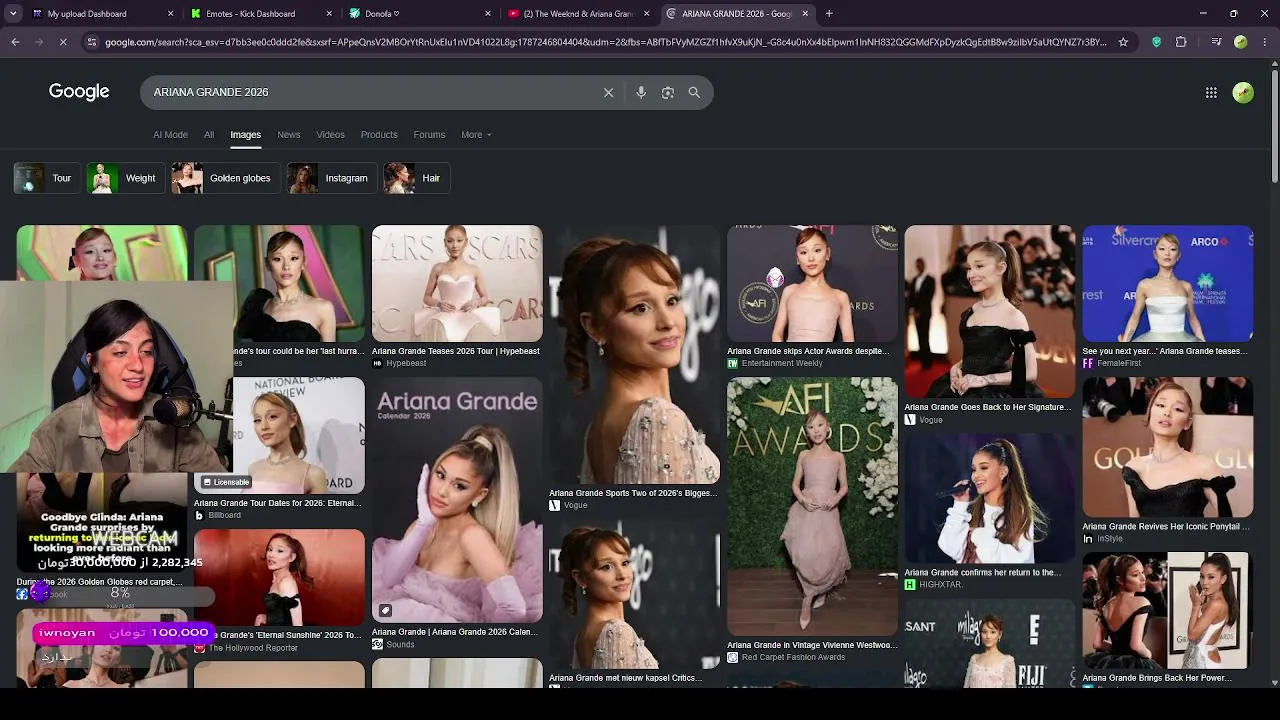Select the Videos results tab
The width and height of the screenshot is (1280, 720).
pos(330,135)
